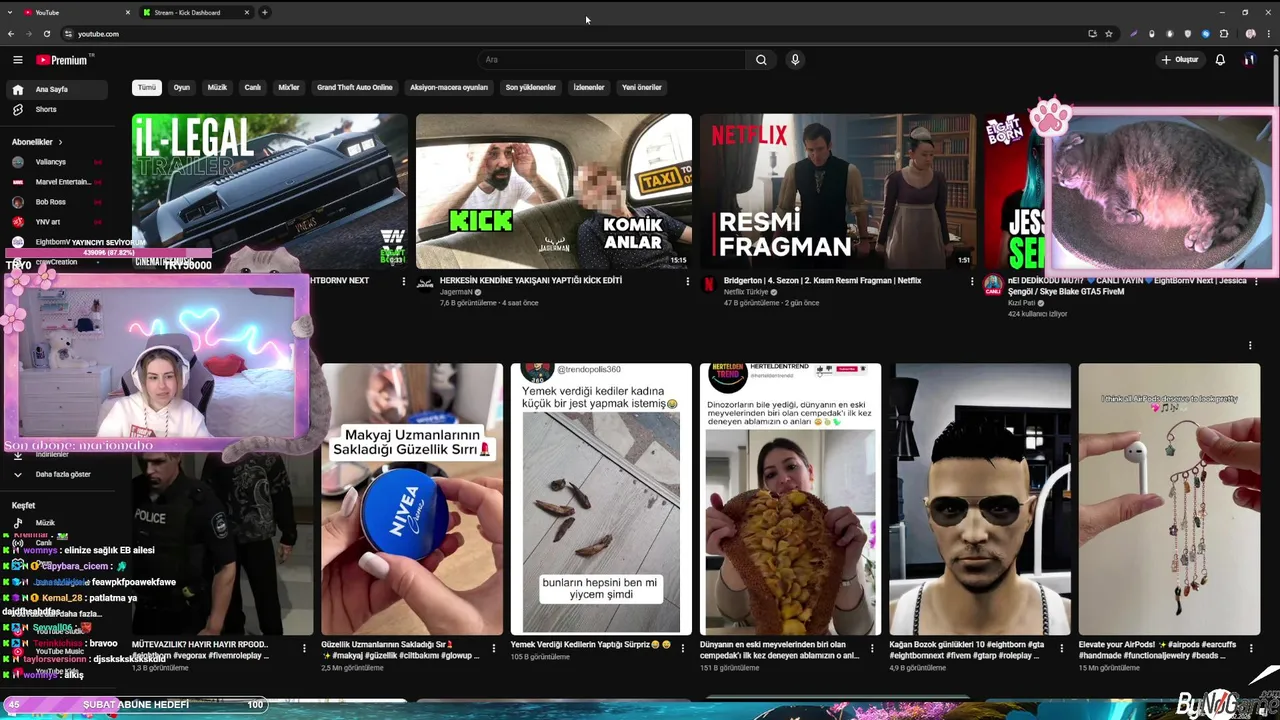The height and width of the screenshot is (720, 1280).
Task: Open Shorts in the sidebar
Action: pos(56,110)
